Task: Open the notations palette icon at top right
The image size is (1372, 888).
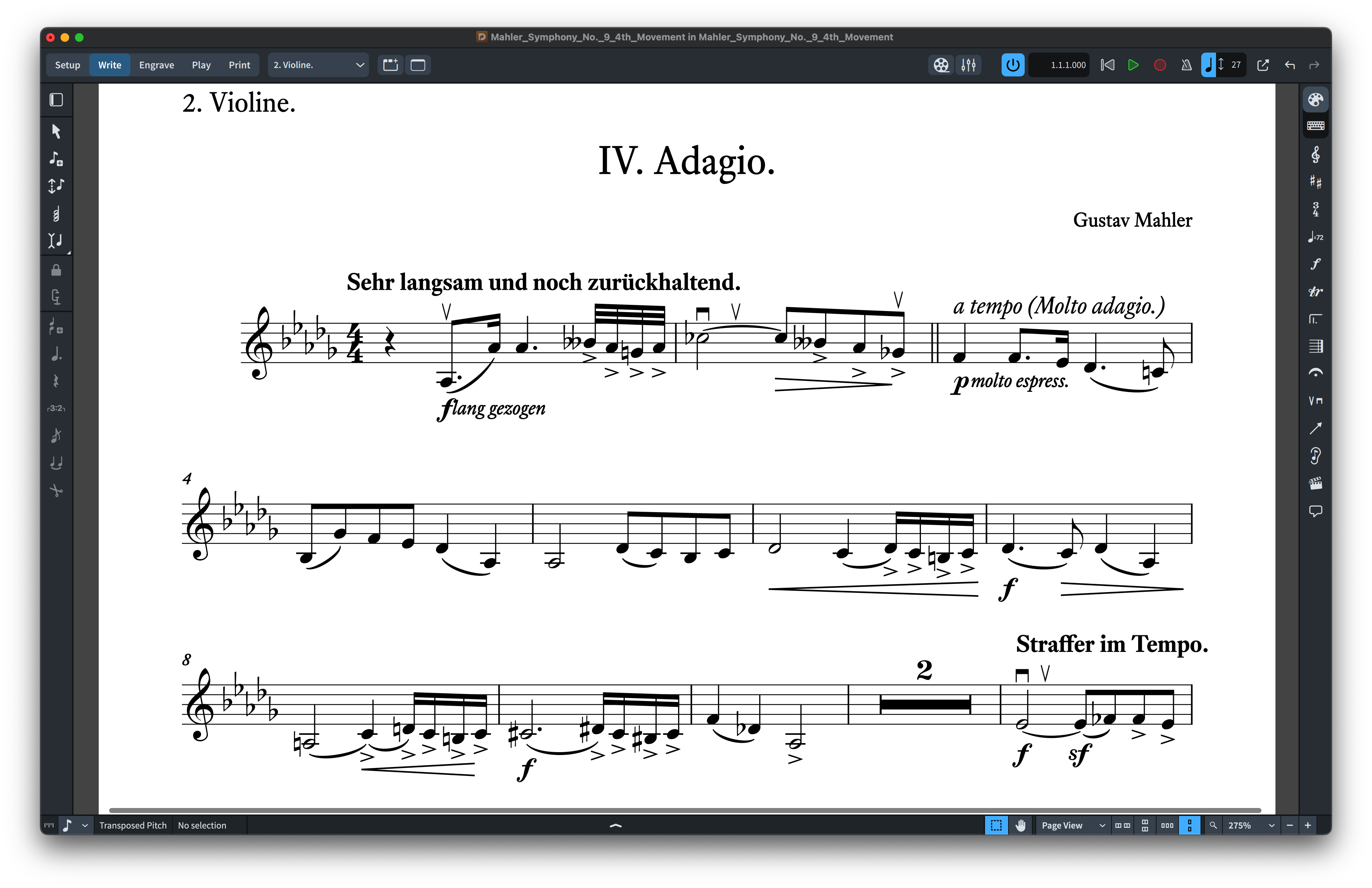Action: pyautogui.click(x=1315, y=99)
